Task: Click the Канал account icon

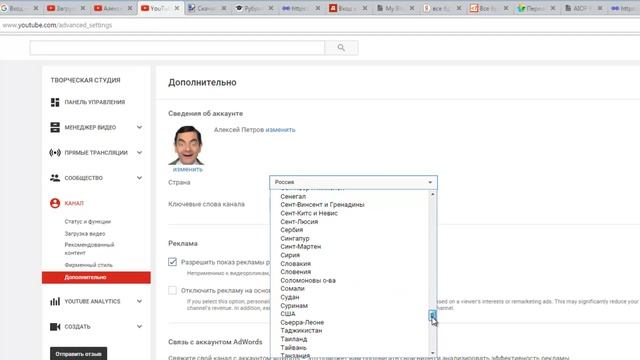Action: 55,203
